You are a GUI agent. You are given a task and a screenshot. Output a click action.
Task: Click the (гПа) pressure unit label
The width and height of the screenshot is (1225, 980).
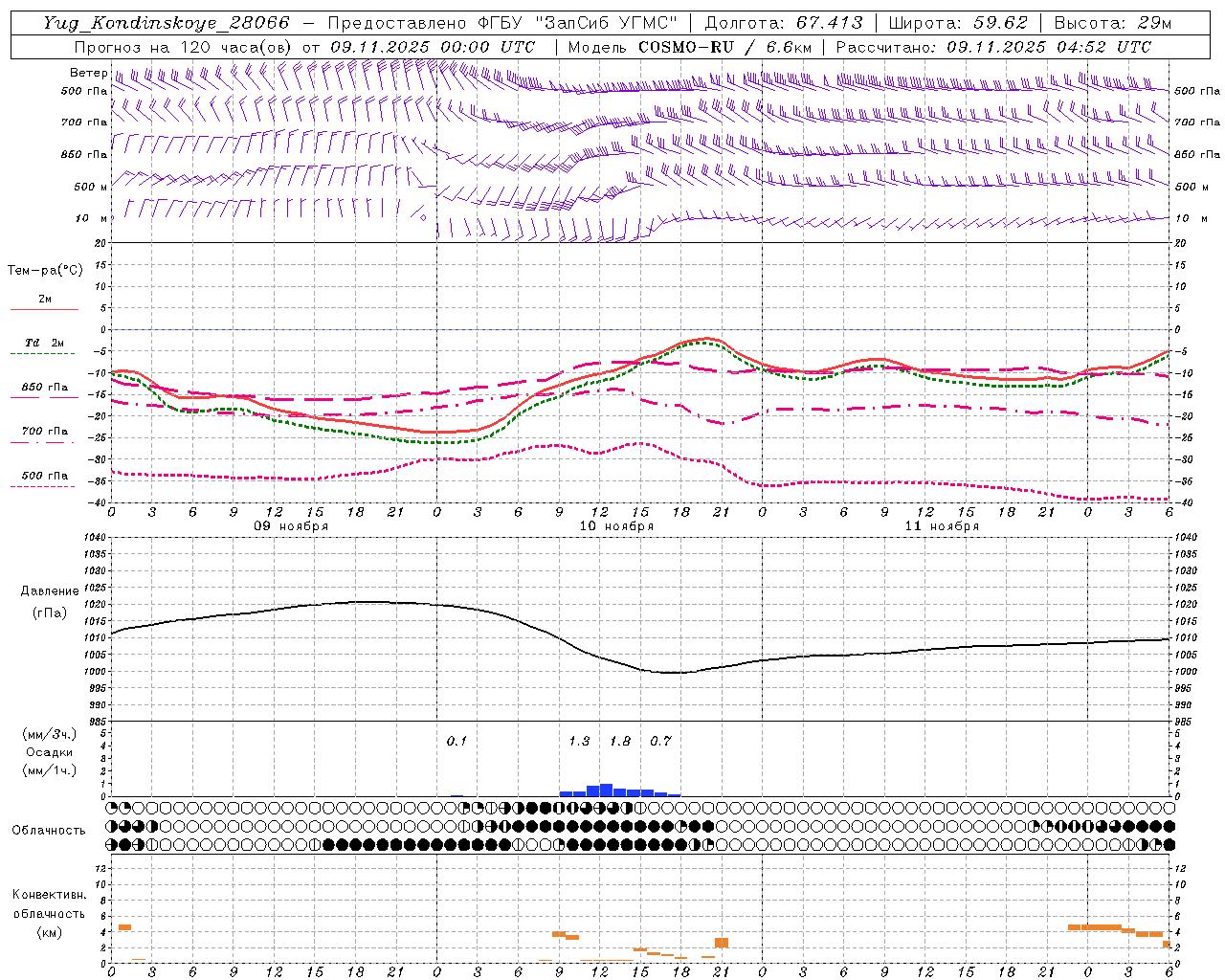point(50,613)
